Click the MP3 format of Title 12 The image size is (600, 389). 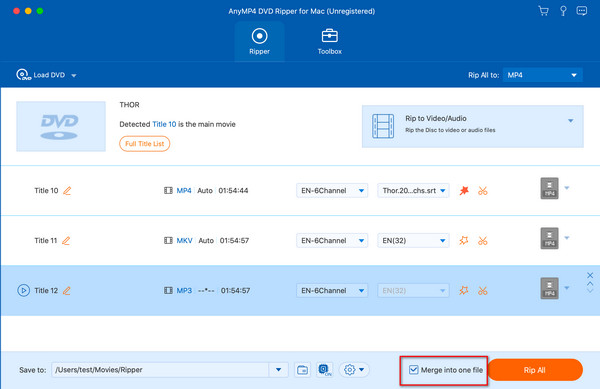coord(184,291)
